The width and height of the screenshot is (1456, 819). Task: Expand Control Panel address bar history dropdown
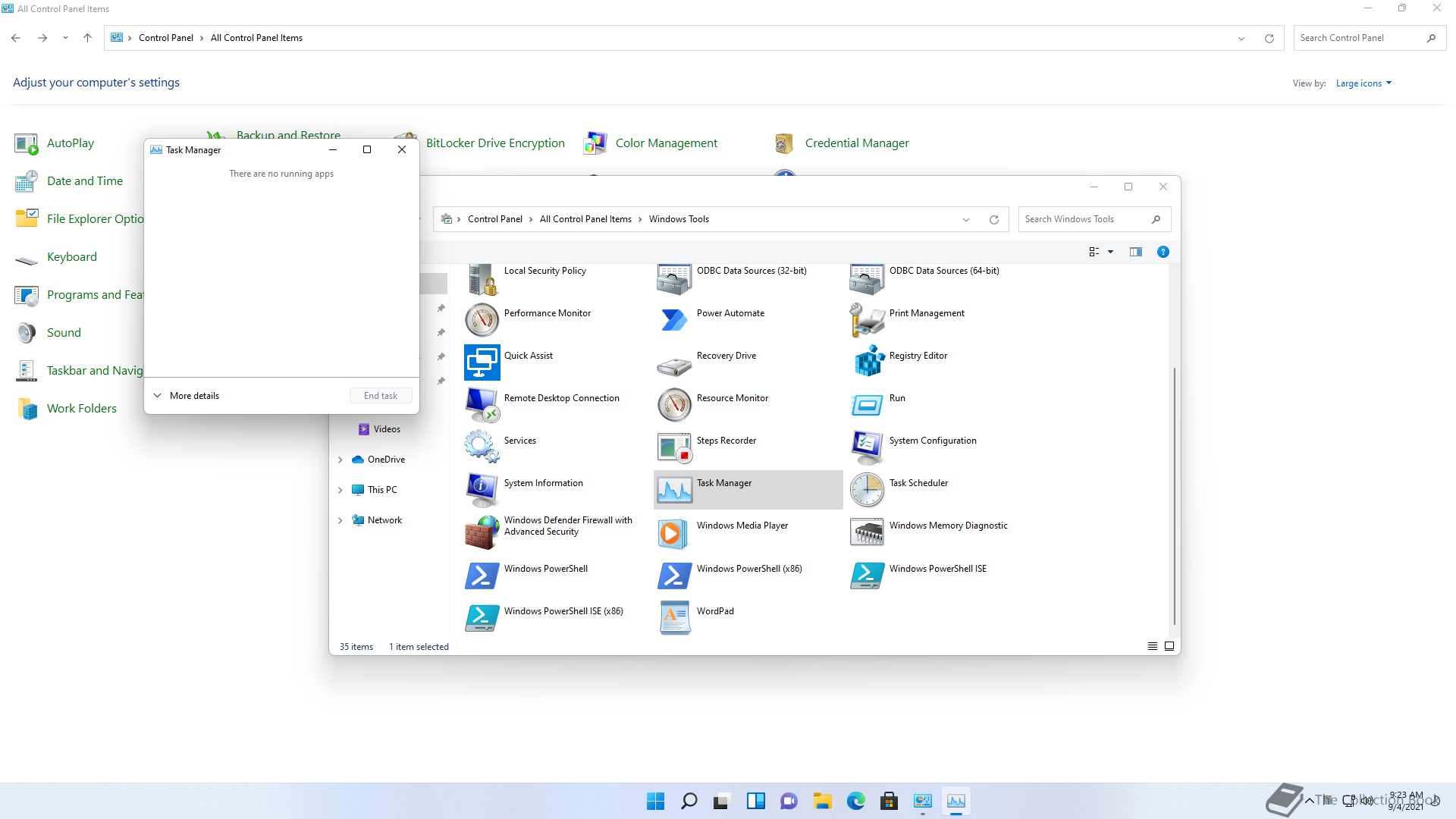pos(1241,39)
